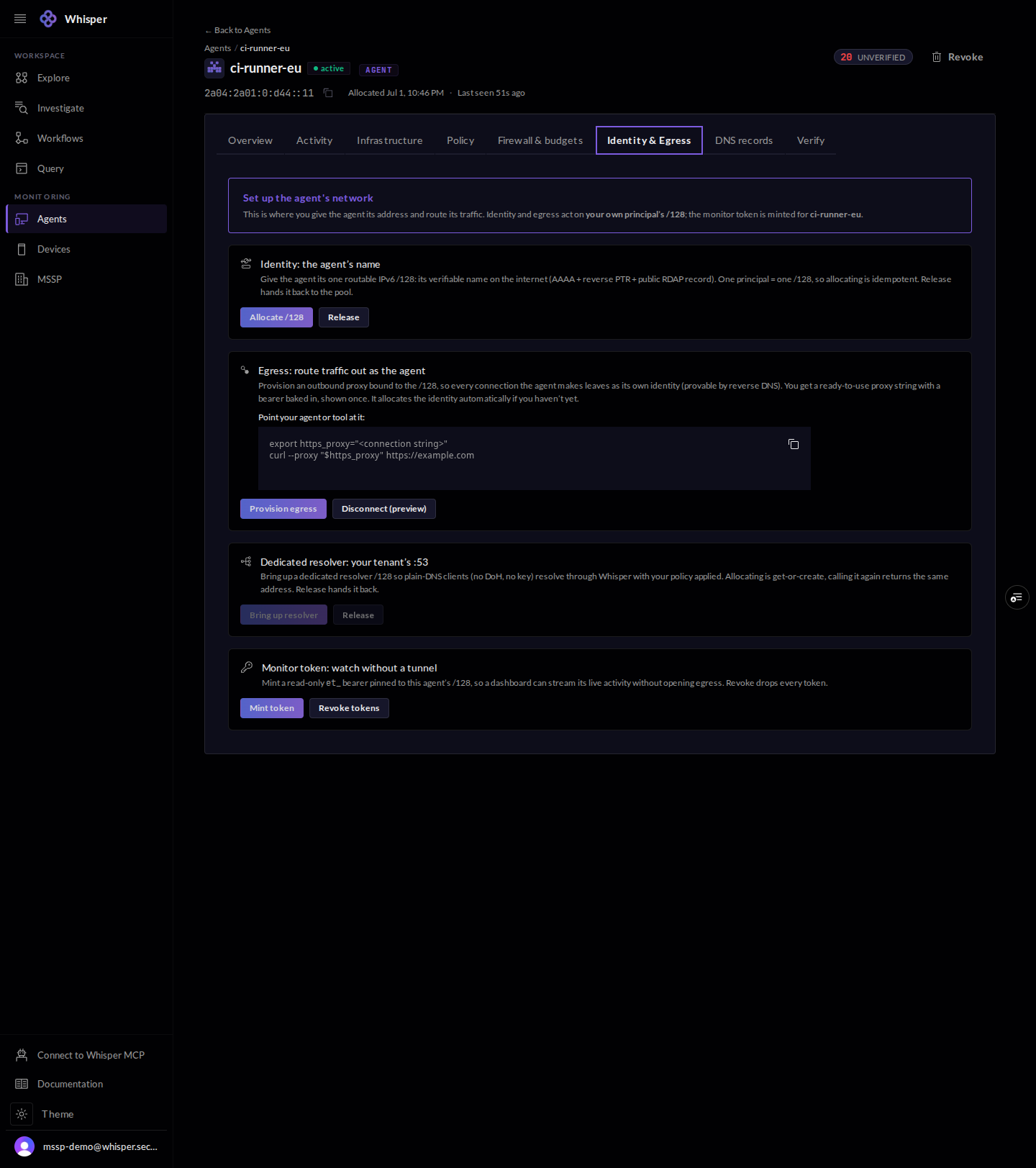
Task: Select Agents in the Monitoring section
Action: point(86,219)
